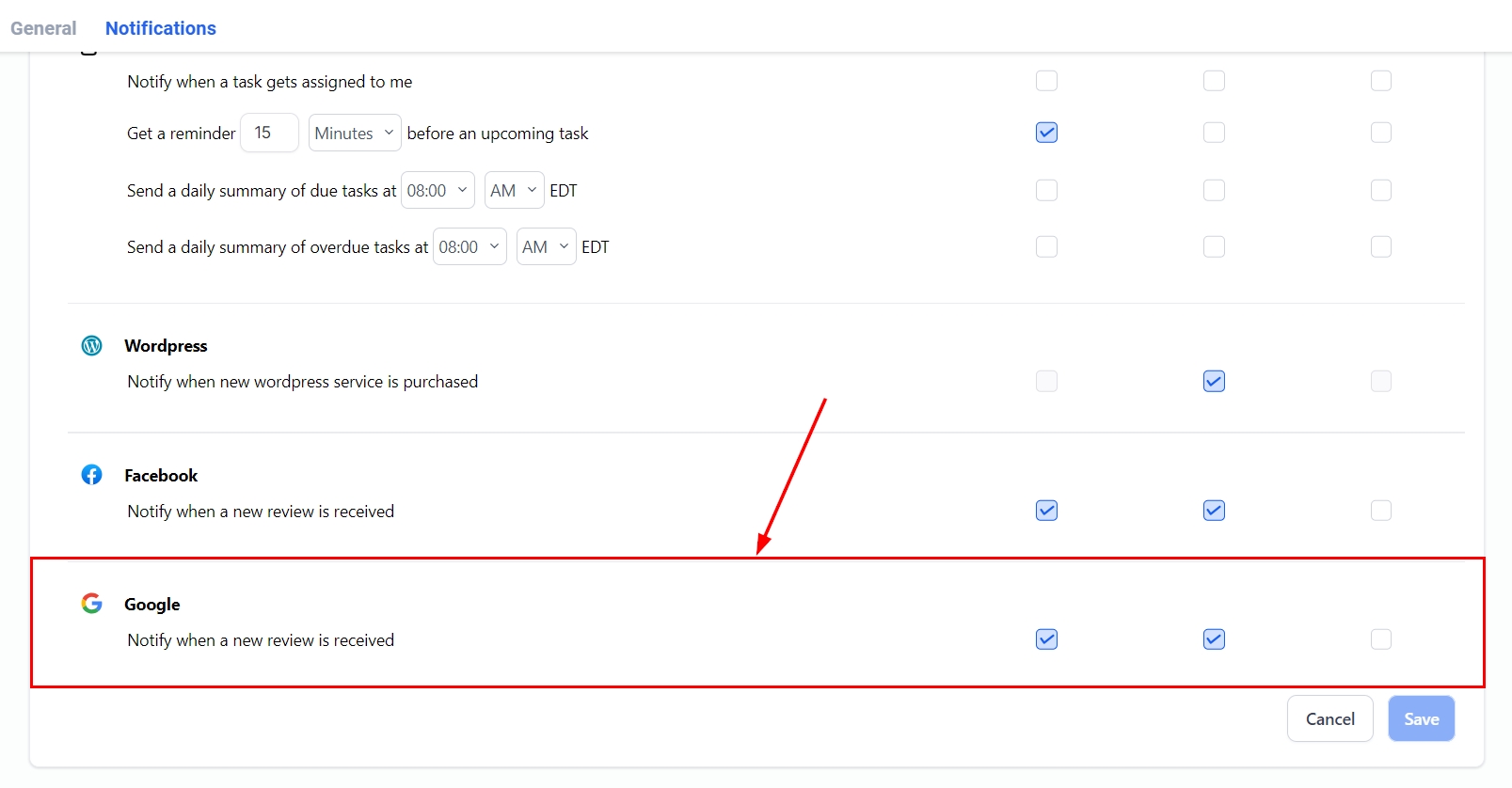The height and width of the screenshot is (788, 1512).
Task: Click the 'before an upcoming task' text
Action: [x=498, y=134]
